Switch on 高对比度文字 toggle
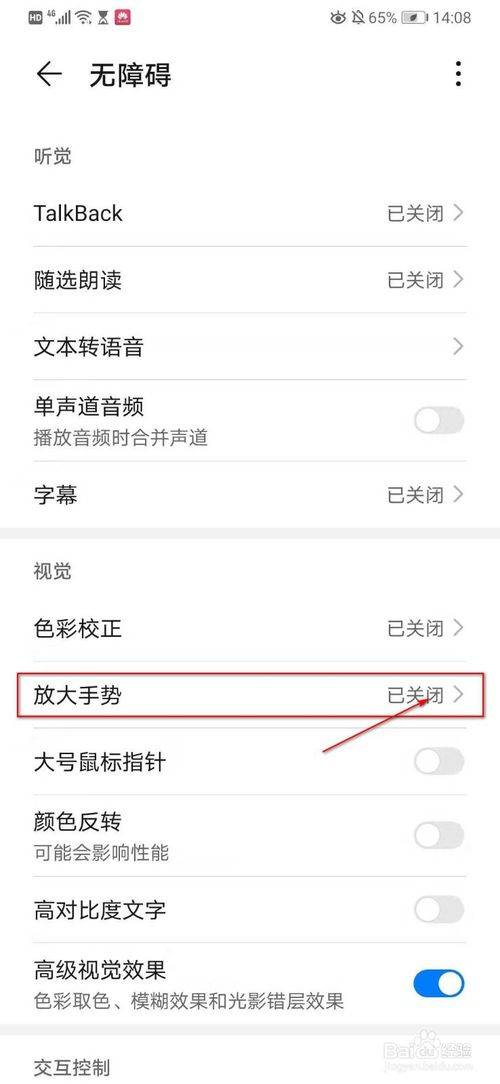 click(438, 909)
